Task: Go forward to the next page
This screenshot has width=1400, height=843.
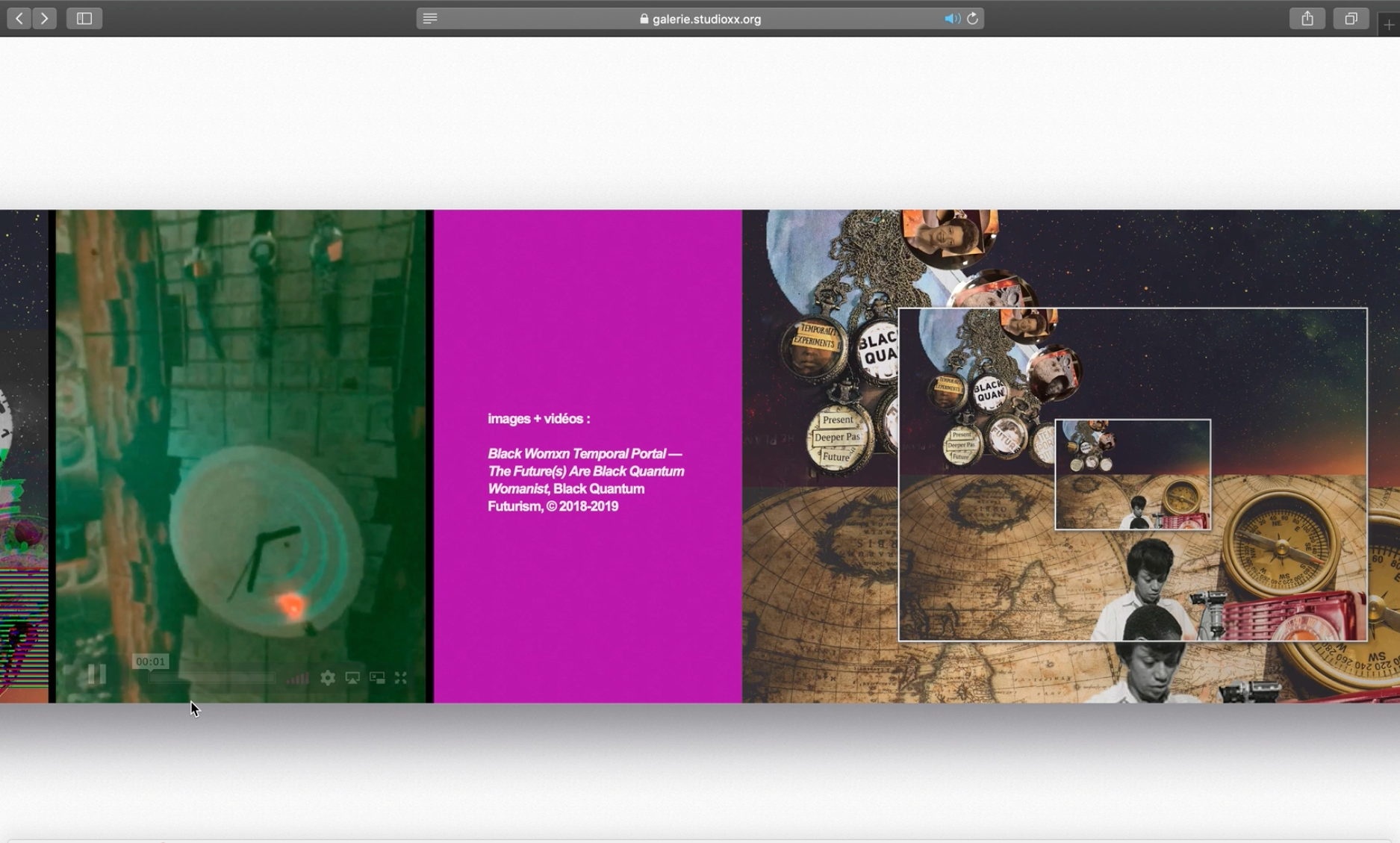Action: point(45,18)
